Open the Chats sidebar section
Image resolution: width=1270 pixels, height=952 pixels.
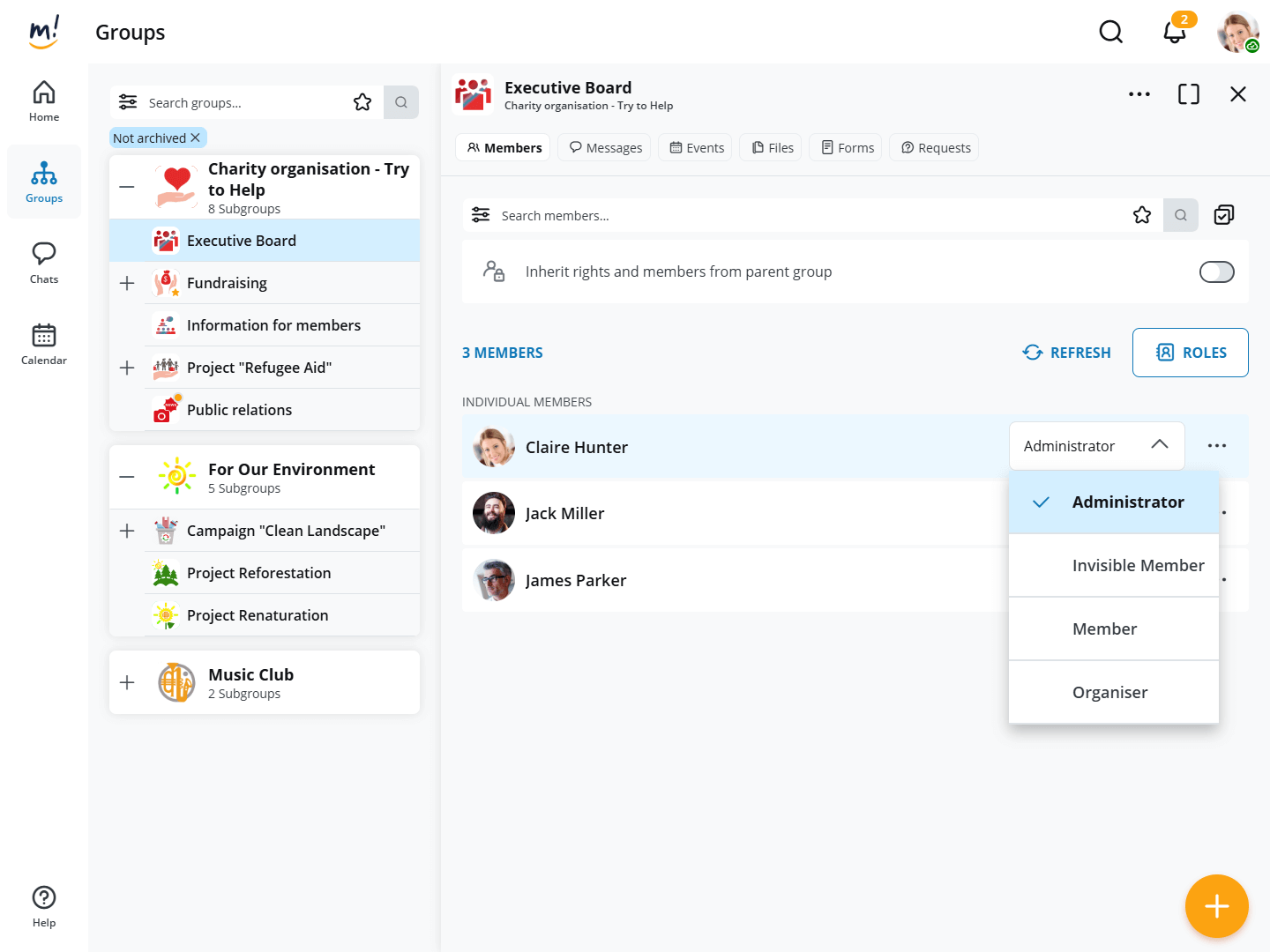[44, 263]
